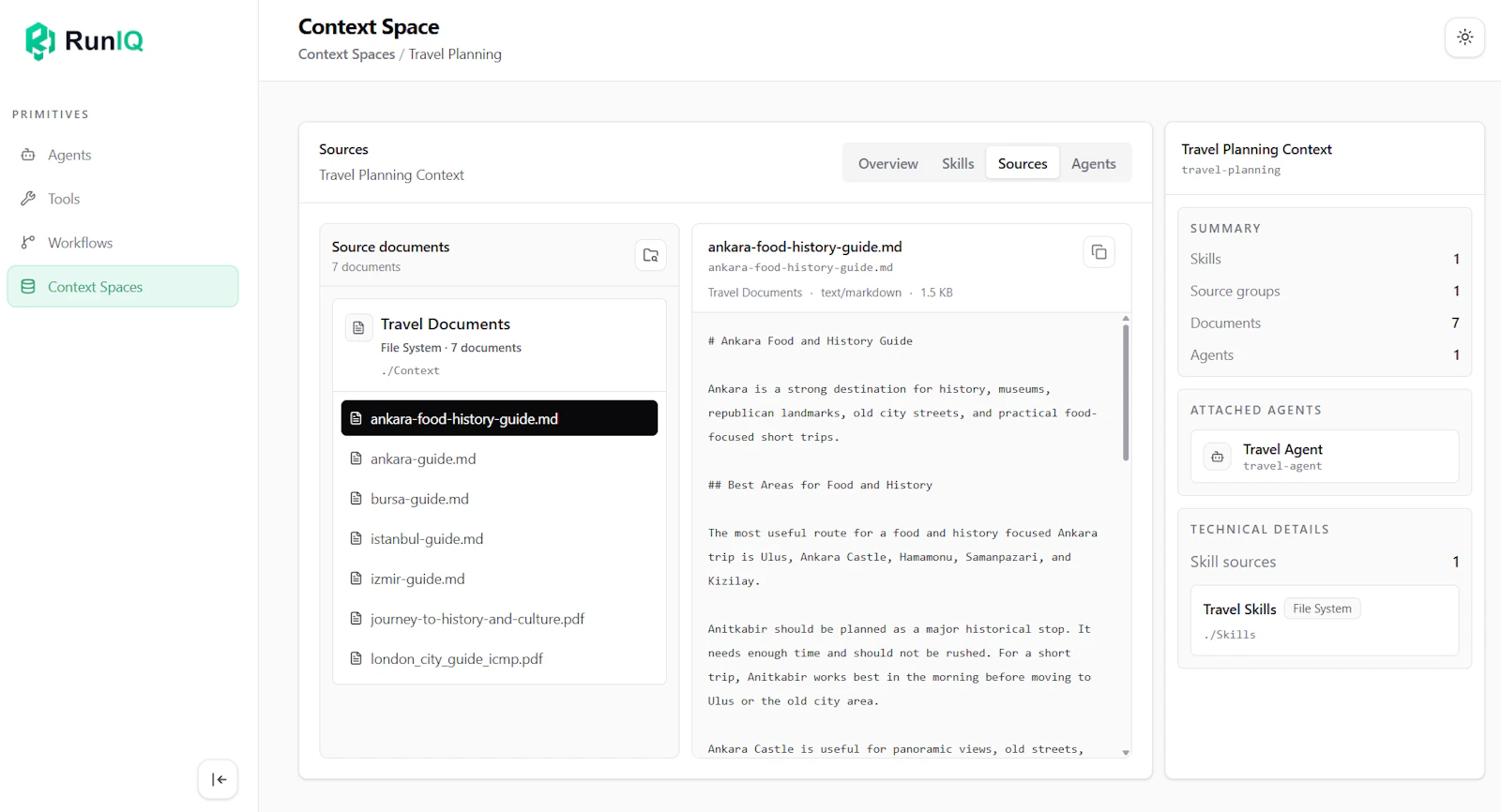The image size is (1501, 812).
Task: Click the Documents row in Summary
Action: pos(1324,323)
